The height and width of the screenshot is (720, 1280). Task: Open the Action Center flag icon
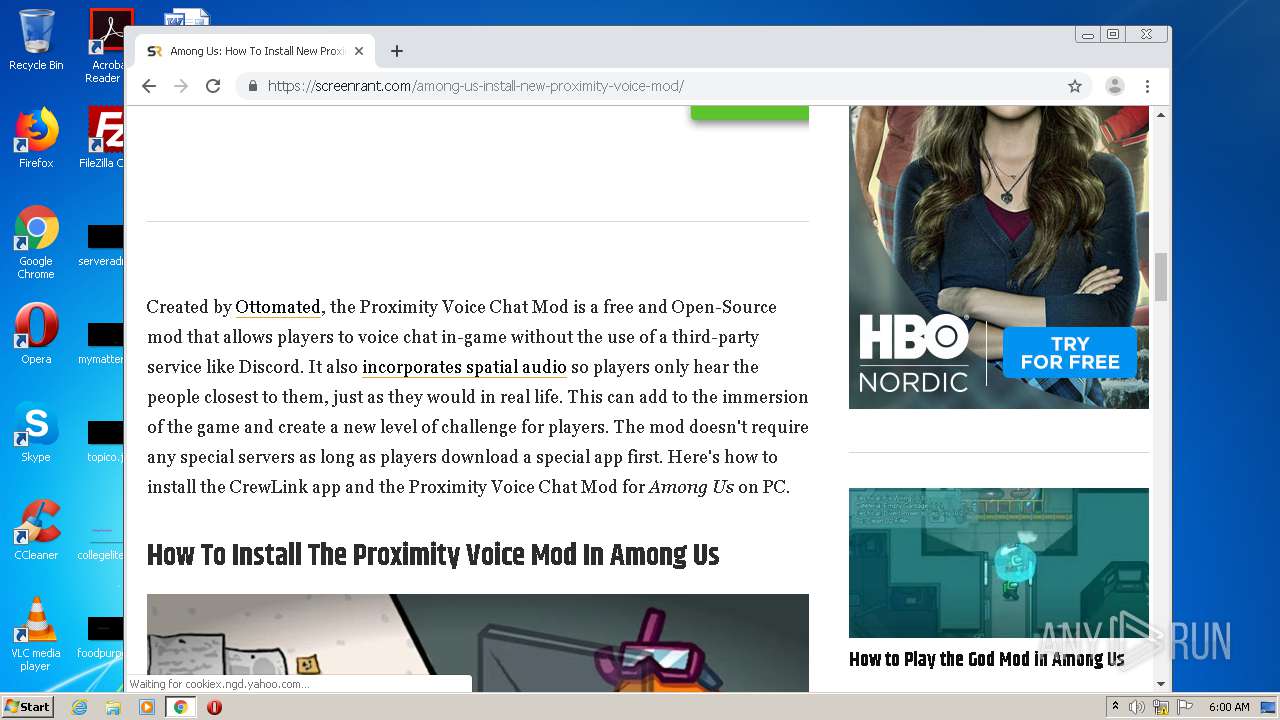(1184, 707)
